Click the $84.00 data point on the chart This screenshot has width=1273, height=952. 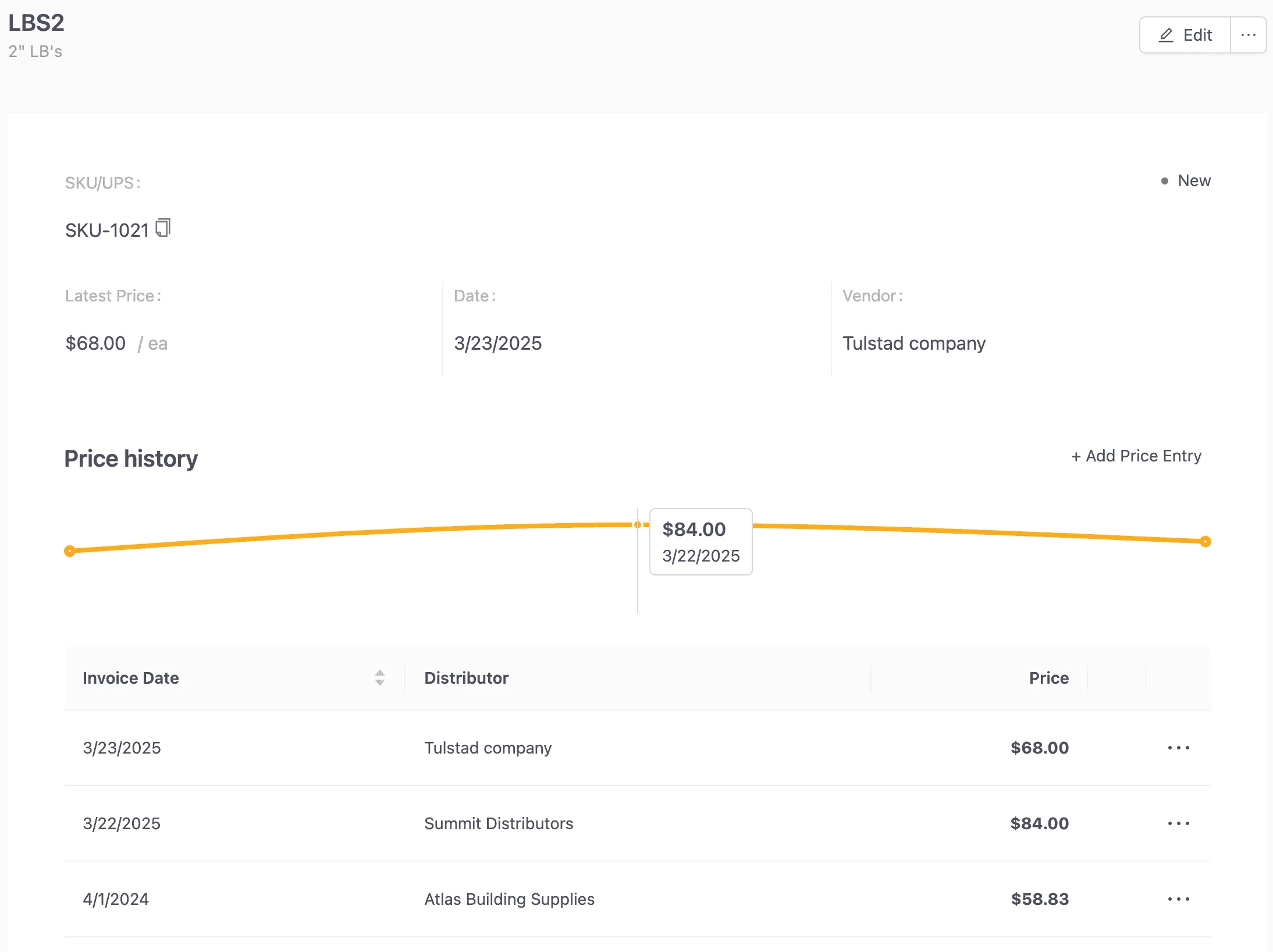click(637, 524)
